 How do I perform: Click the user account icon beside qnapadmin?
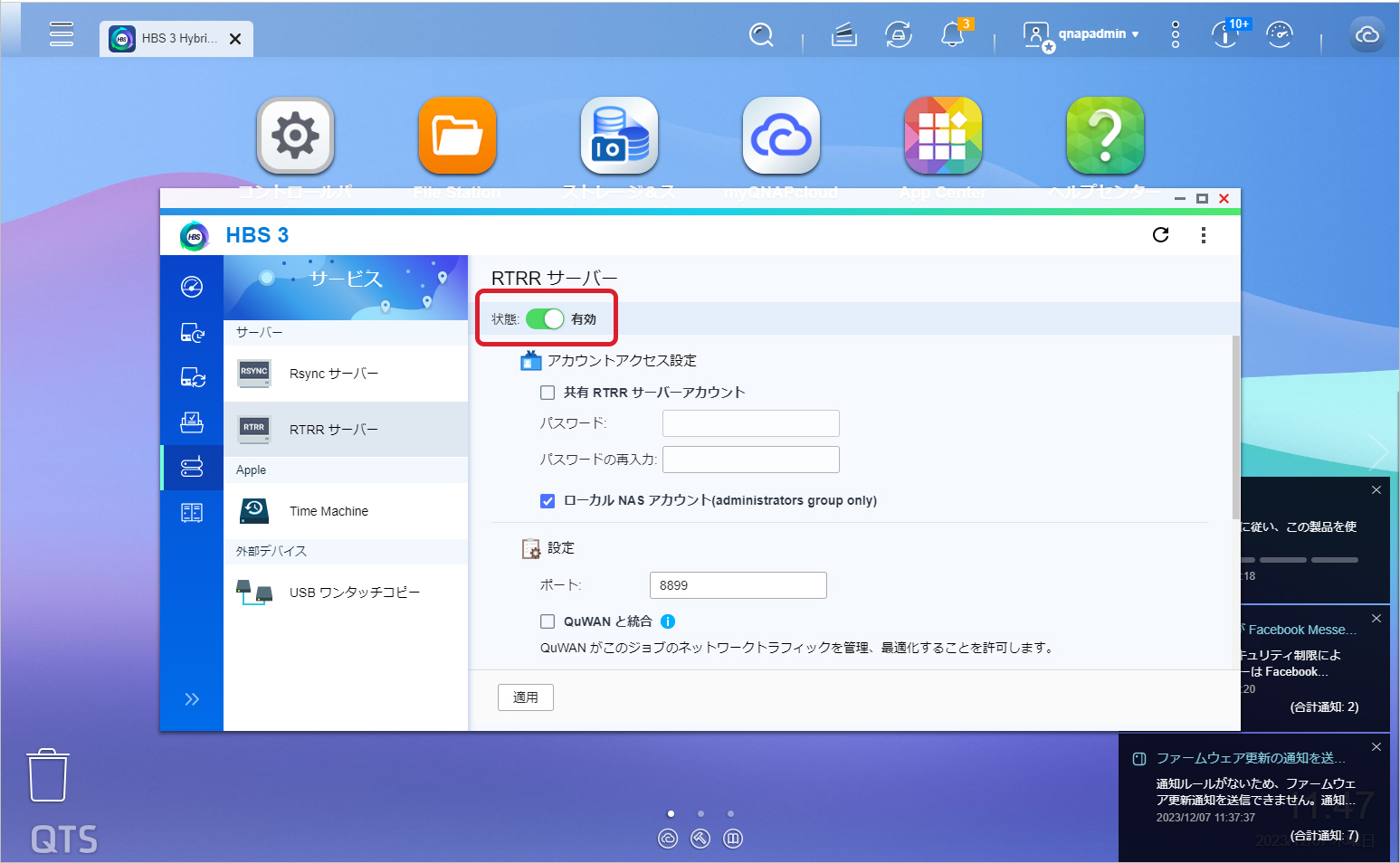[1037, 35]
